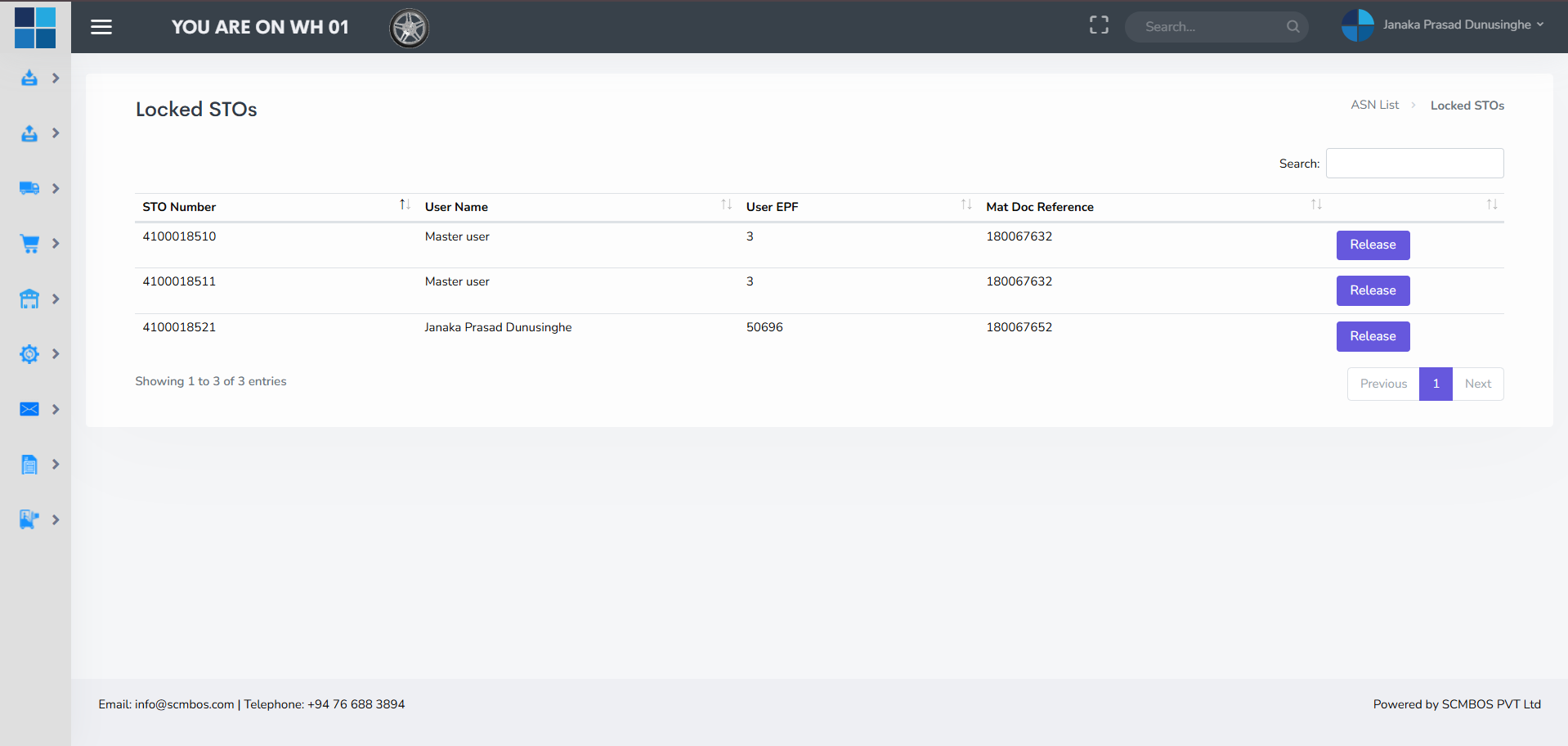
Task: Expand the forklift sidebar chevron
Action: coord(56,519)
